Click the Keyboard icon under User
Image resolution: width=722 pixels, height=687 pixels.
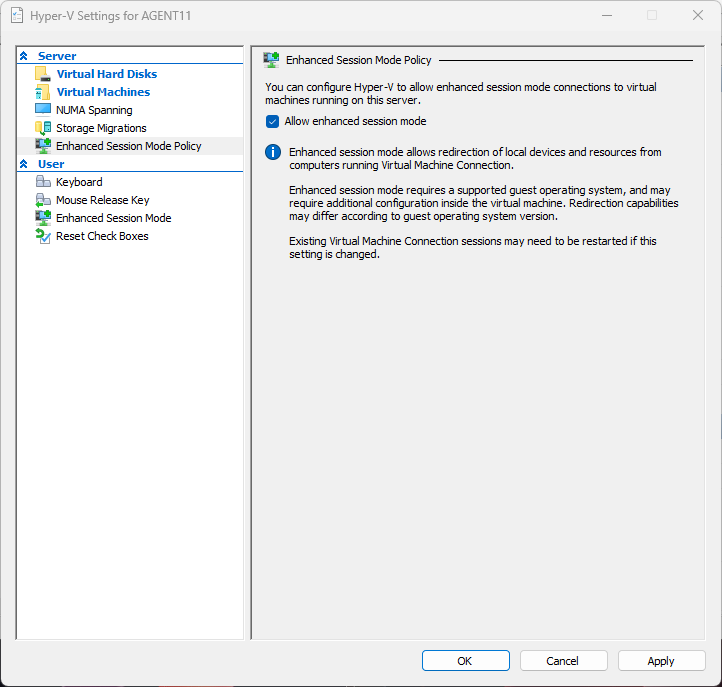pyautogui.click(x=43, y=182)
